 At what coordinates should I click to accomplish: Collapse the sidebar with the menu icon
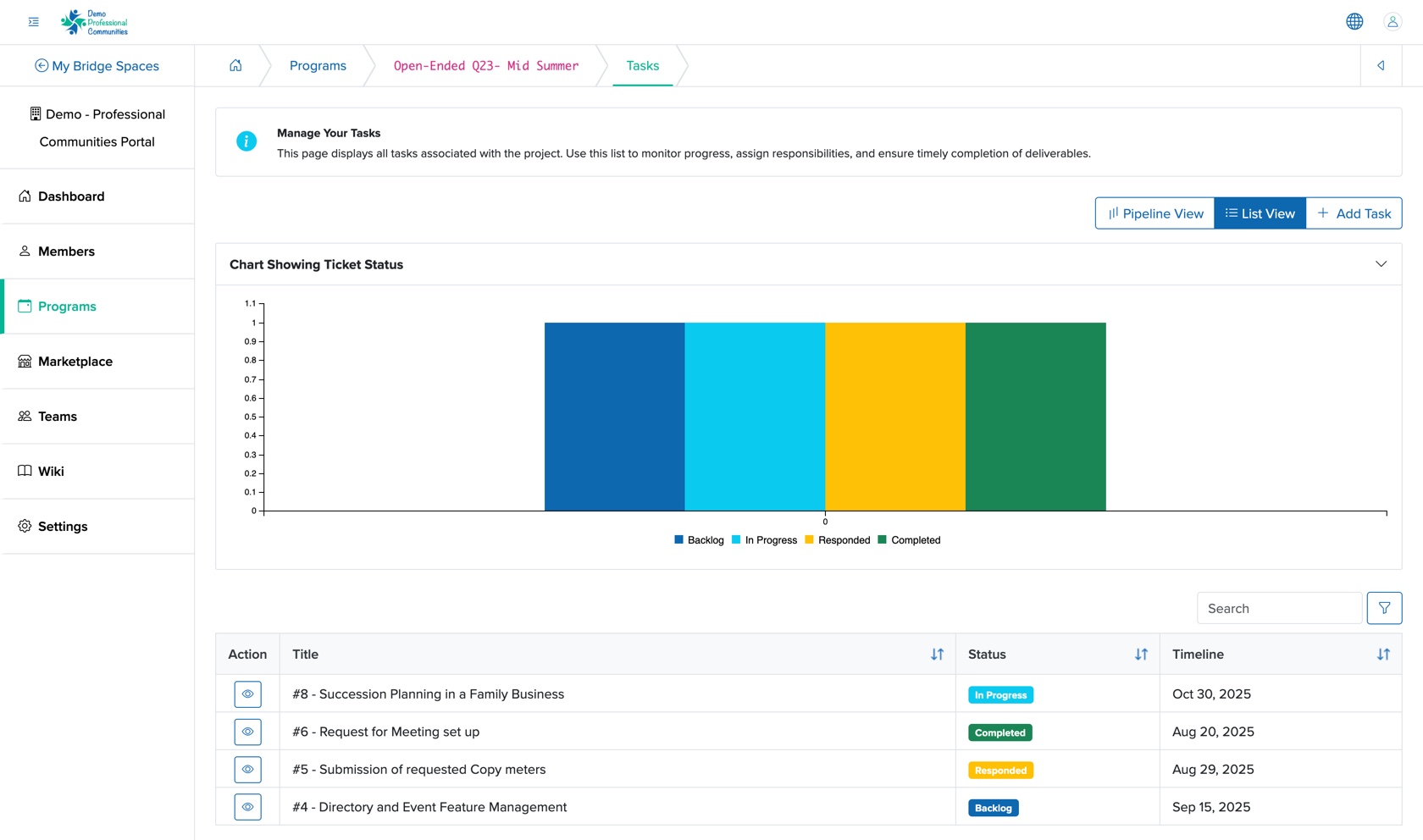(x=34, y=22)
